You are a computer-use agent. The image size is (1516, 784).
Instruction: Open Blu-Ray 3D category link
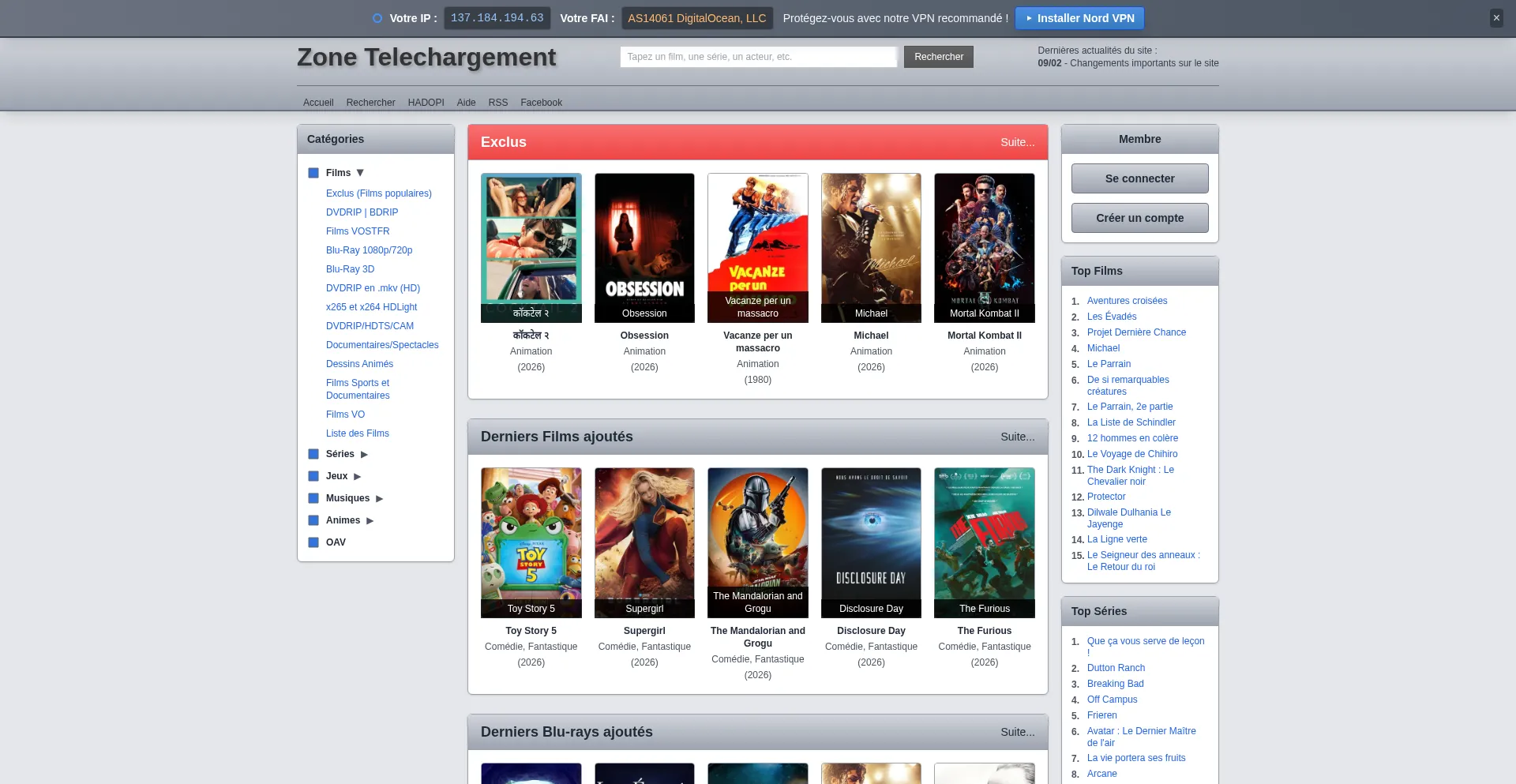click(350, 269)
